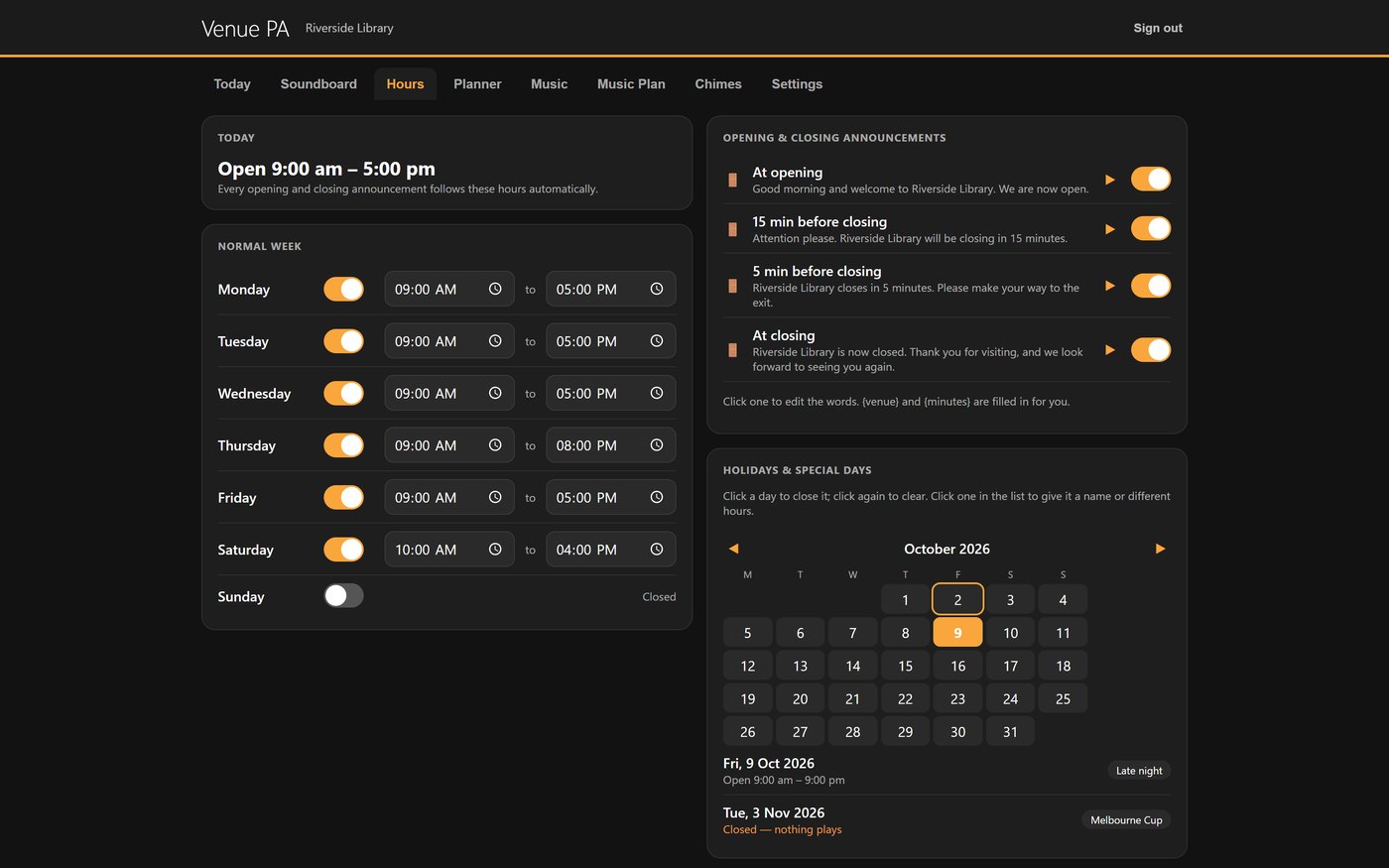Play the 15 min before closing announcement
Screen dimensions: 1389x868
click(x=1110, y=229)
